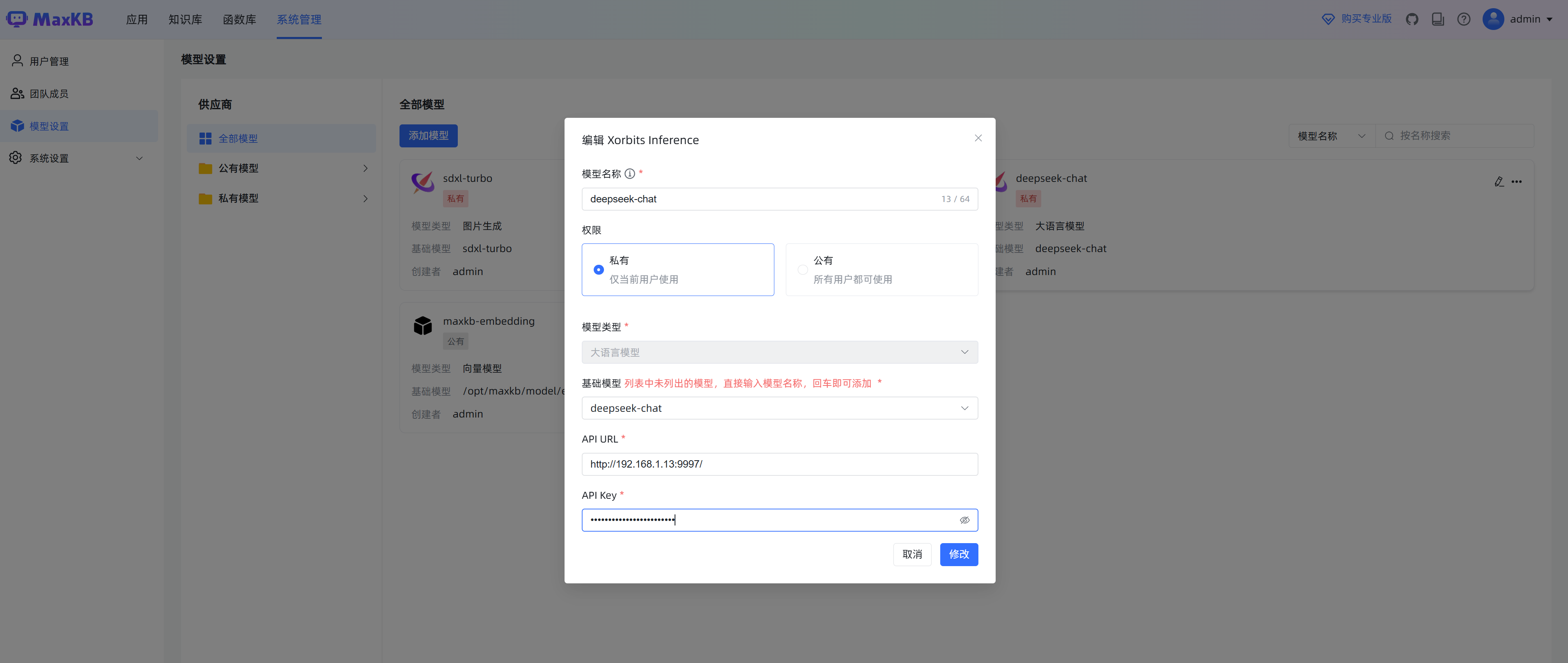
Task: Switch to the 知识库 tab
Action: 185,19
